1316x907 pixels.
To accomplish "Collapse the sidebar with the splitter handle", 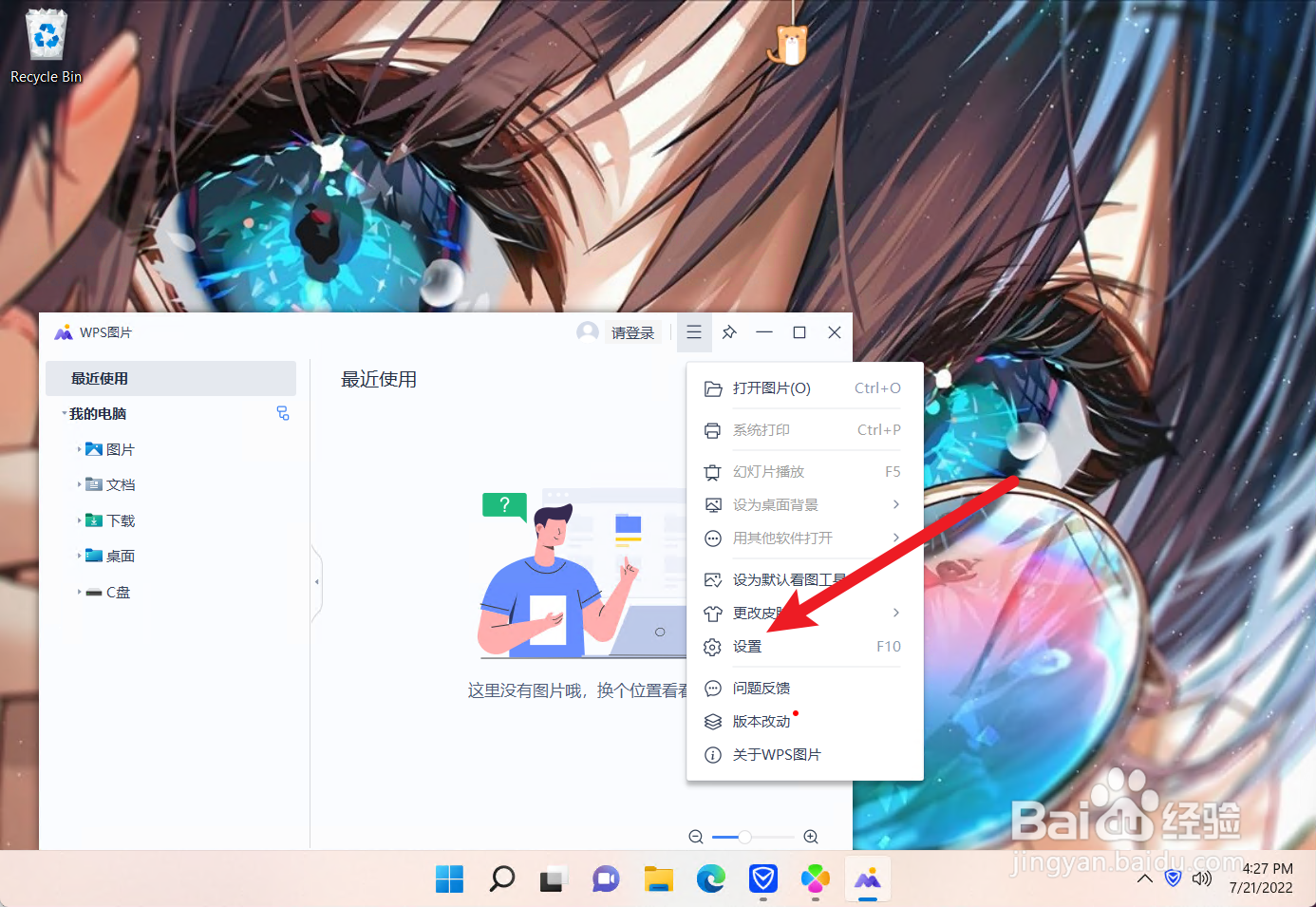I will [x=317, y=582].
